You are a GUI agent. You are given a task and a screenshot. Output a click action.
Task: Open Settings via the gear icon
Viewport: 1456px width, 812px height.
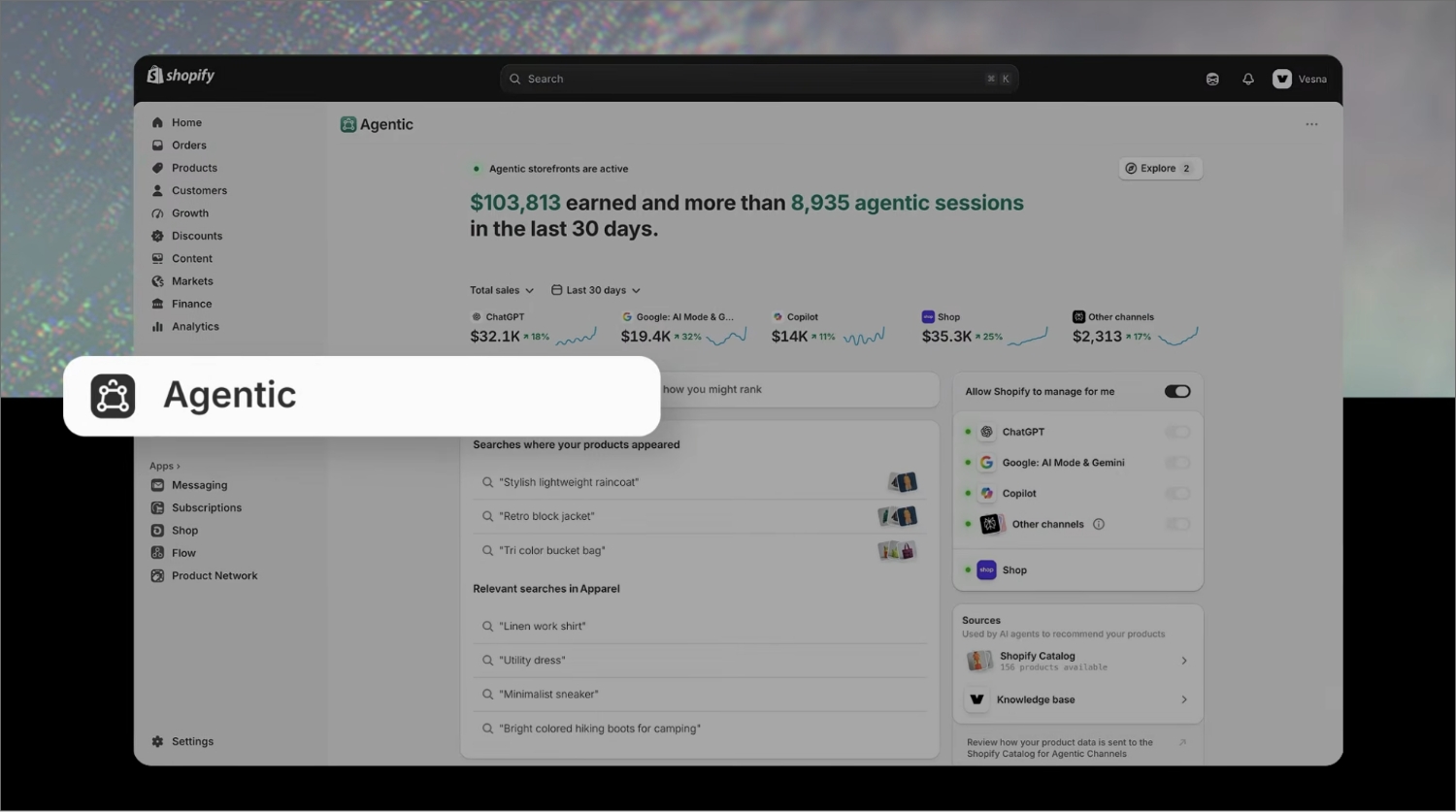tap(157, 741)
